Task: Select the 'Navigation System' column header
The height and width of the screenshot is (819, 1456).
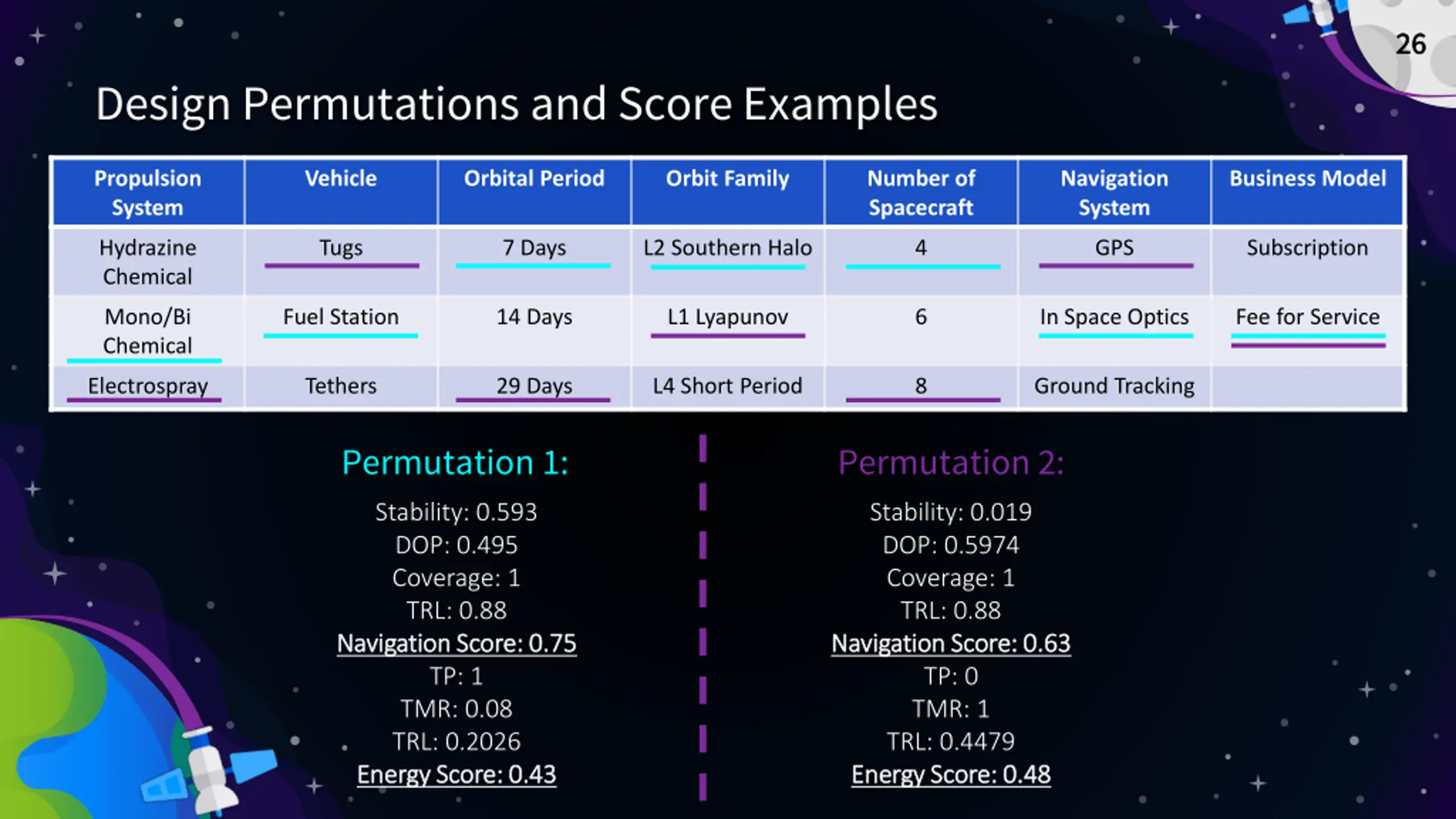Action: (1114, 193)
